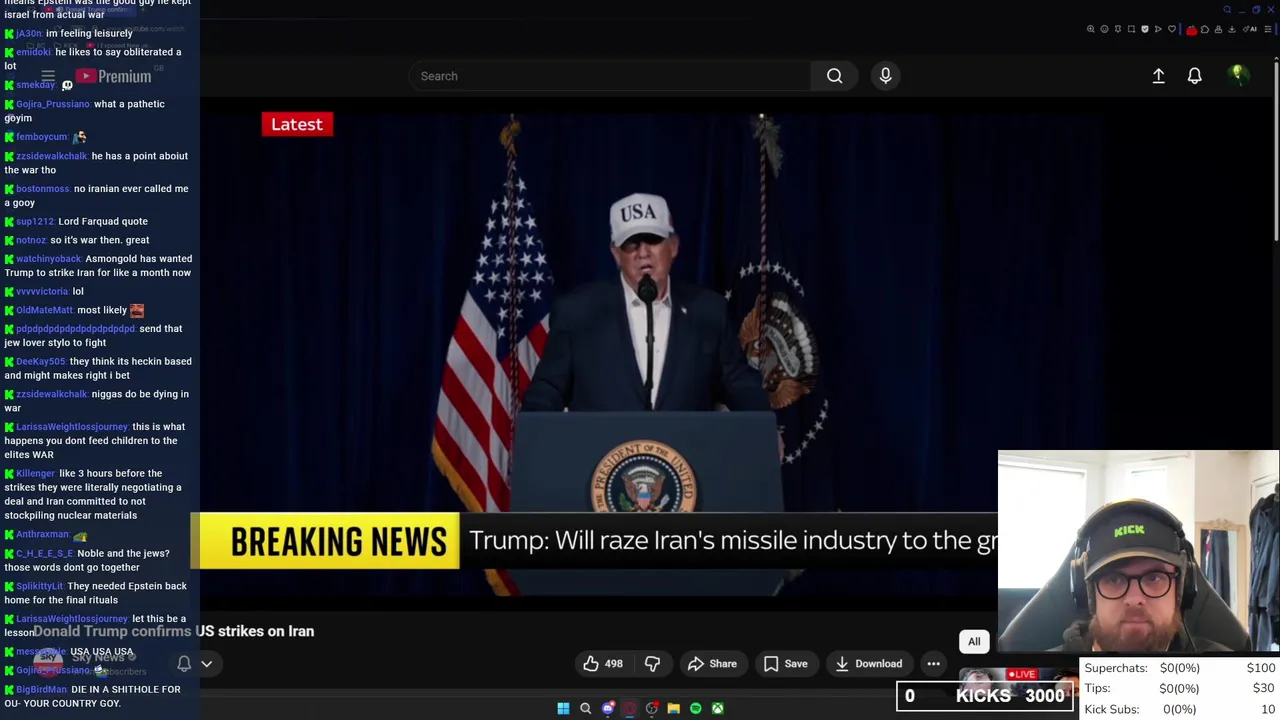The width and height of the screenshot is (1280, 720).
Task: Click the Kick Subs goal row
Action: pos(1180,709)
